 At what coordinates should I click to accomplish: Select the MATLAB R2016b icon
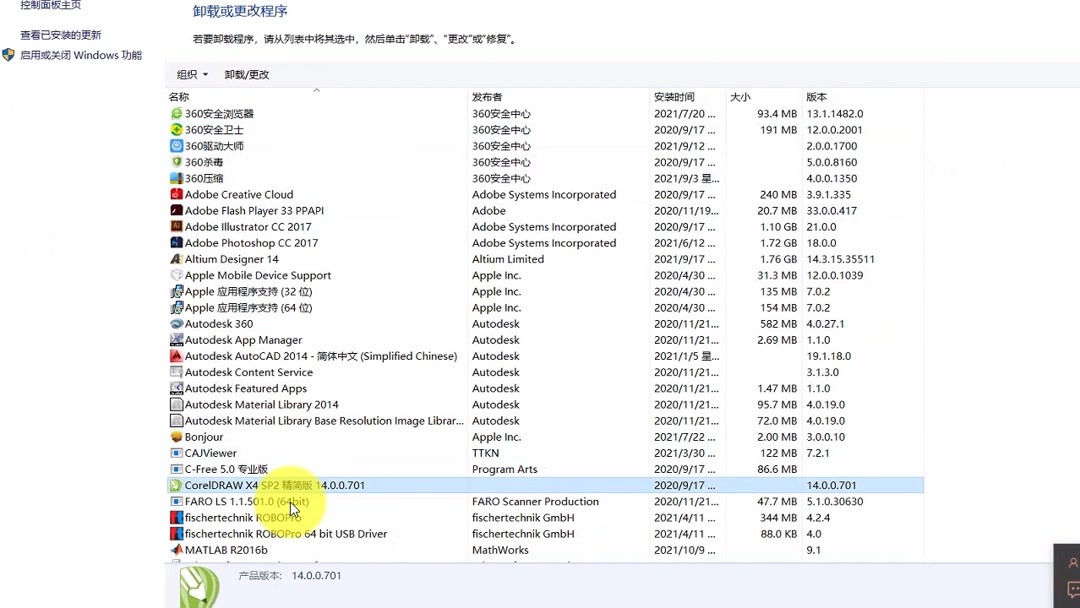click(x=178, y=550)
